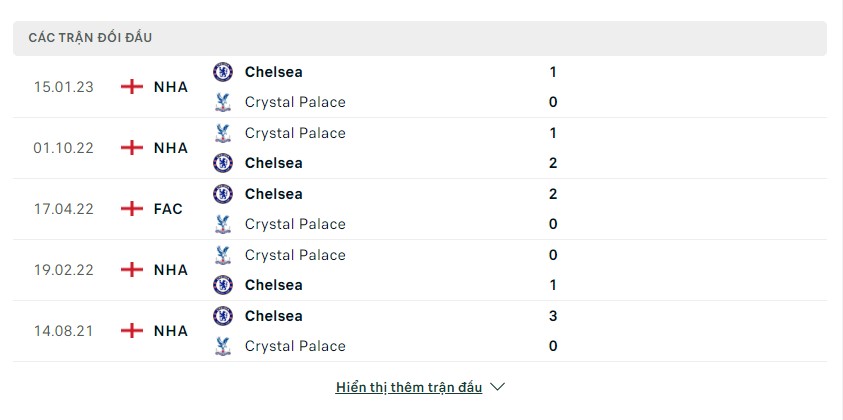Select FAC competition label on 17.04.22
The width and height of the screenshot is (843, 420).
coord(170,209)
